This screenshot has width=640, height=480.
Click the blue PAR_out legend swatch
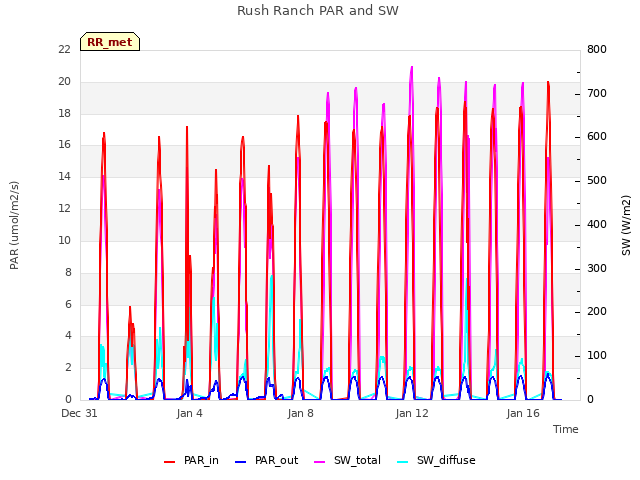(x=241, y=462)
